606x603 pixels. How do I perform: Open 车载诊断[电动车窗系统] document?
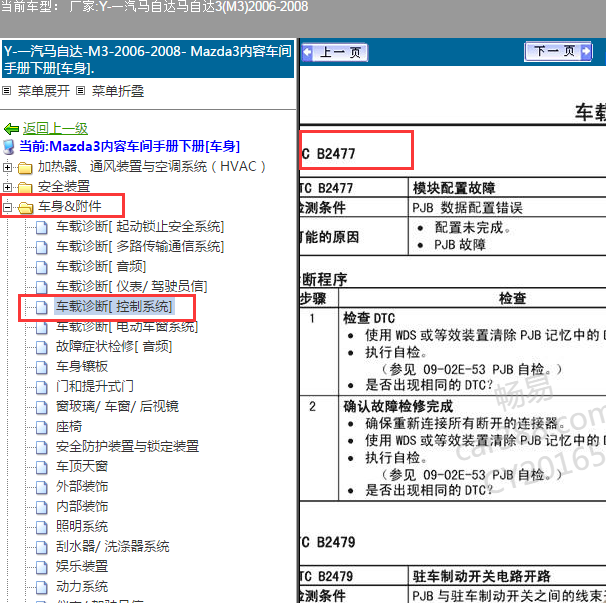pos(127,327)
